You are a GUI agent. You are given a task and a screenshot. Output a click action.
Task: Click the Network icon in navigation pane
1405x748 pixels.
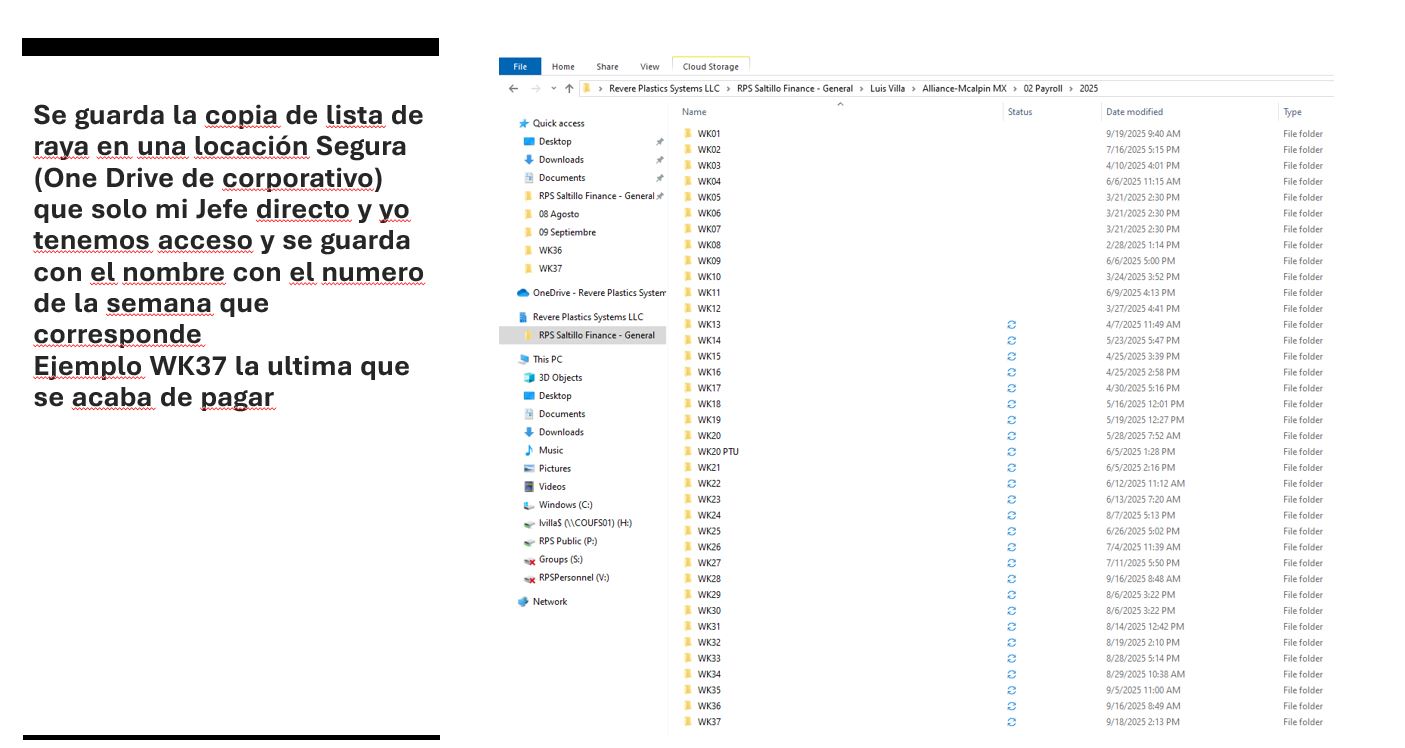pos(523,602)
